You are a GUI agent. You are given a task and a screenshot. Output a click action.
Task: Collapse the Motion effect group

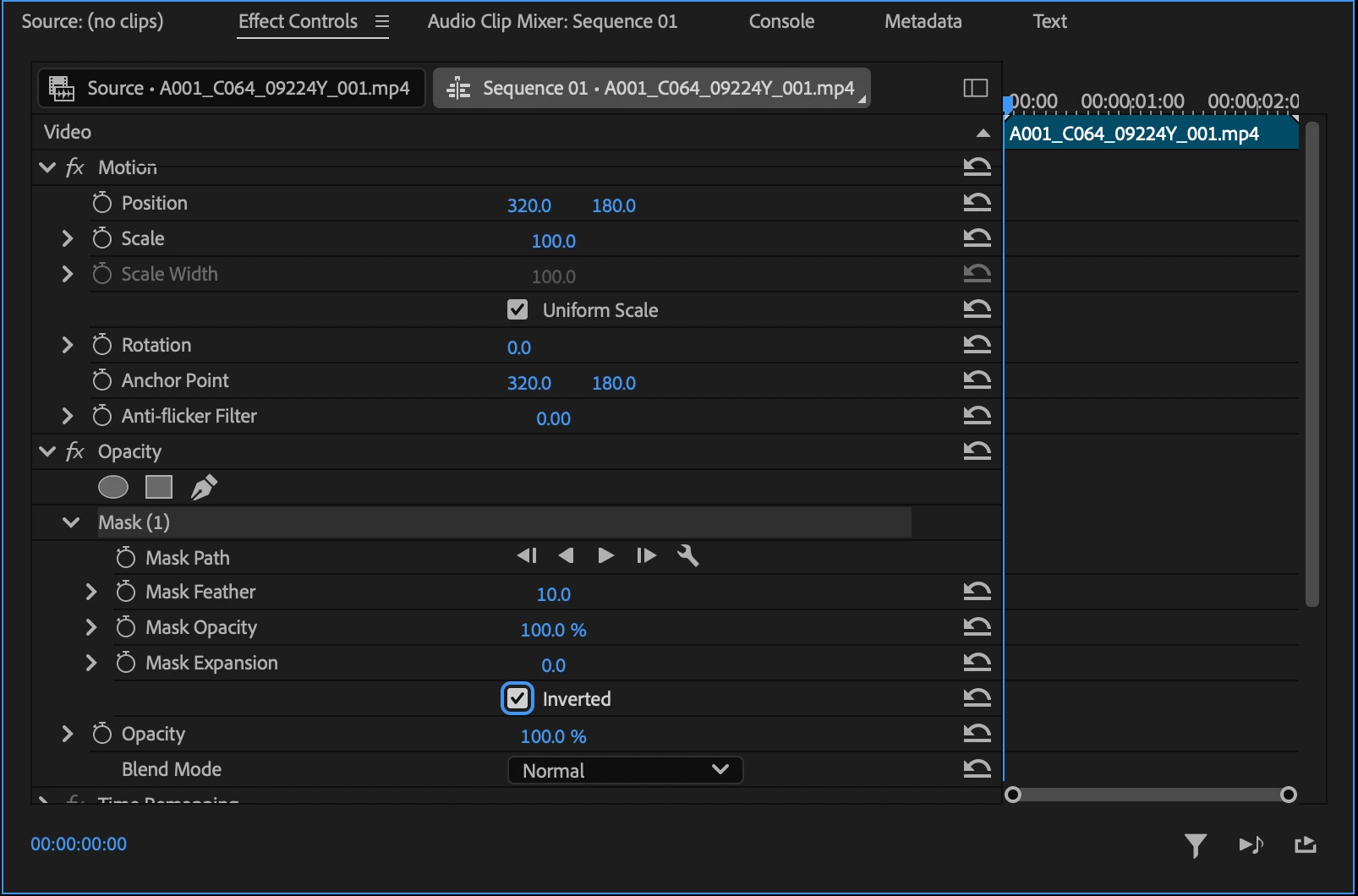(x=47, y=167)
